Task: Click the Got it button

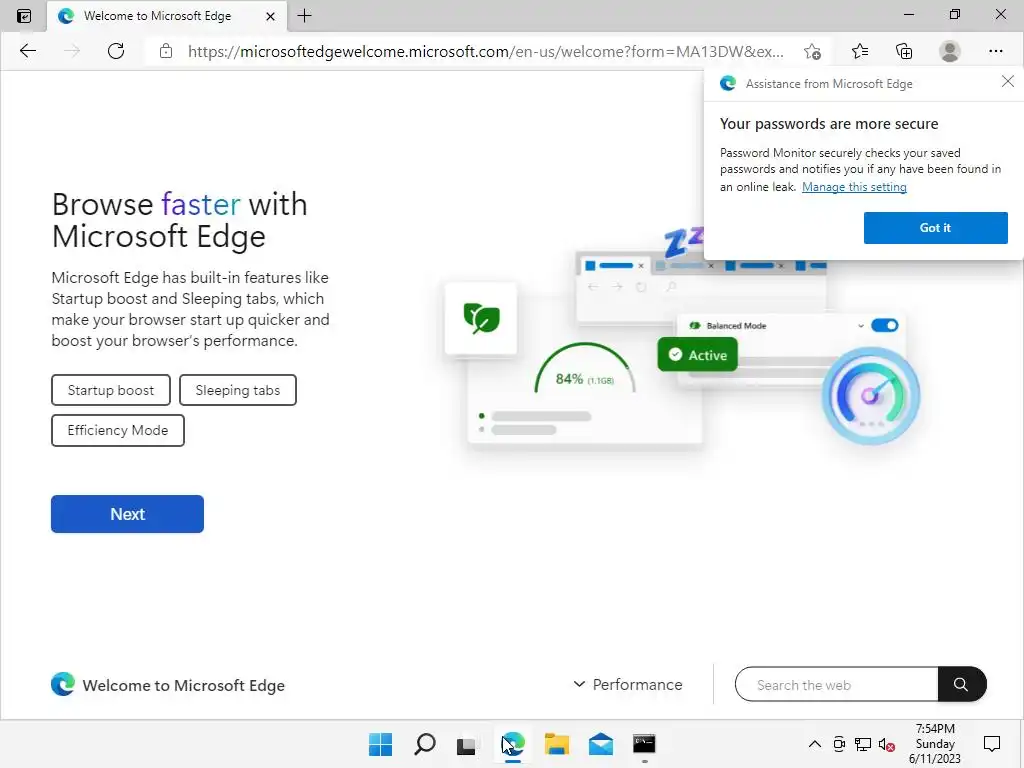Action: [x=935, y=228]
